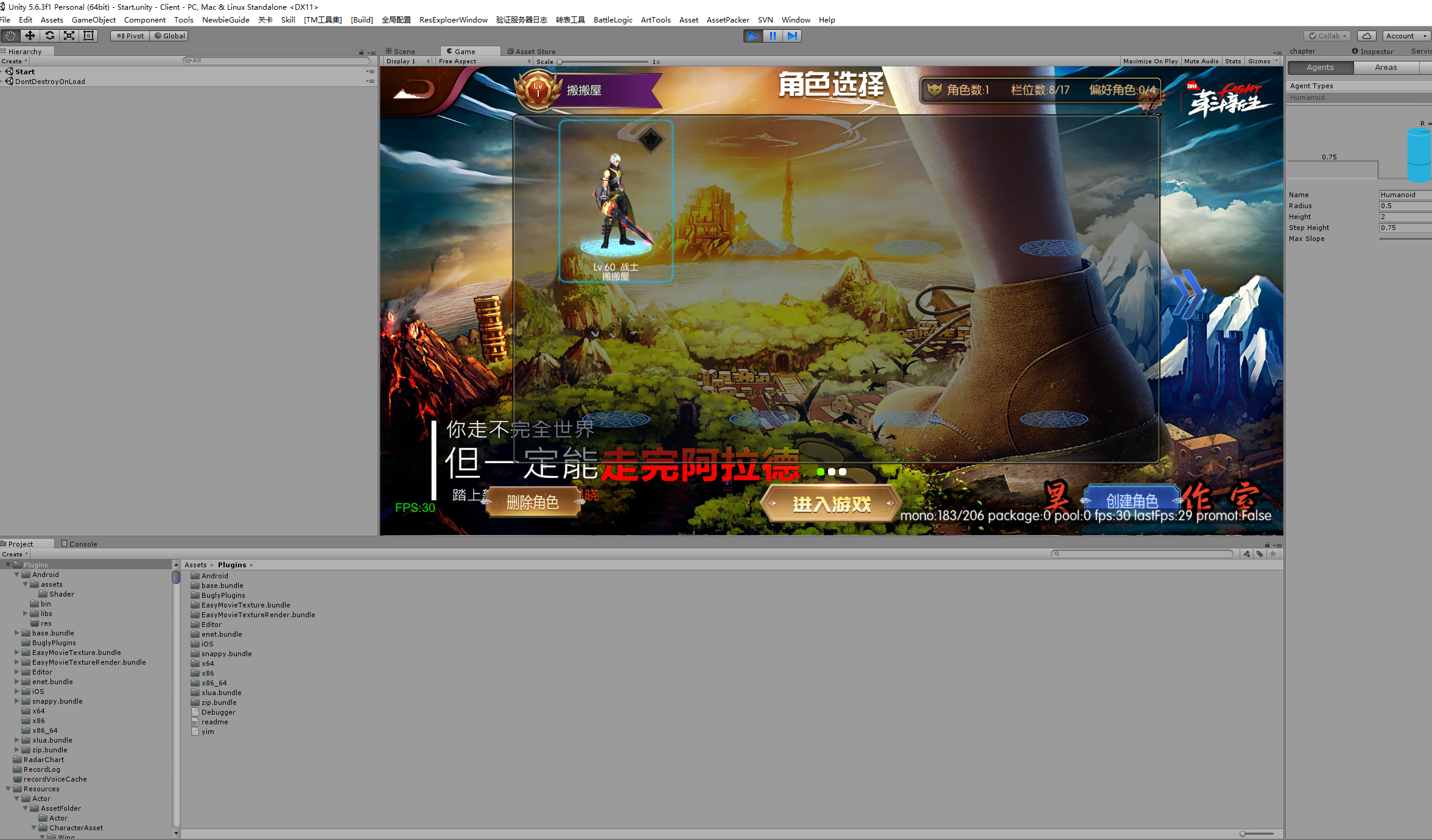Toggle the Stats overlay
Viewport: 1432px width, 840px height.
click(x=1233, y=61)
